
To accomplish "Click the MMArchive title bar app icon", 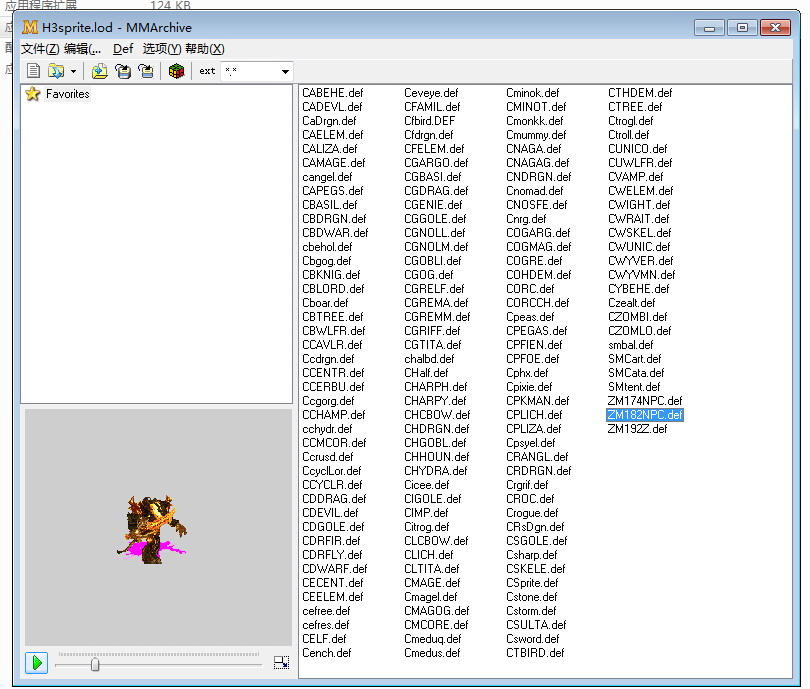I will (x=30, y=27).
